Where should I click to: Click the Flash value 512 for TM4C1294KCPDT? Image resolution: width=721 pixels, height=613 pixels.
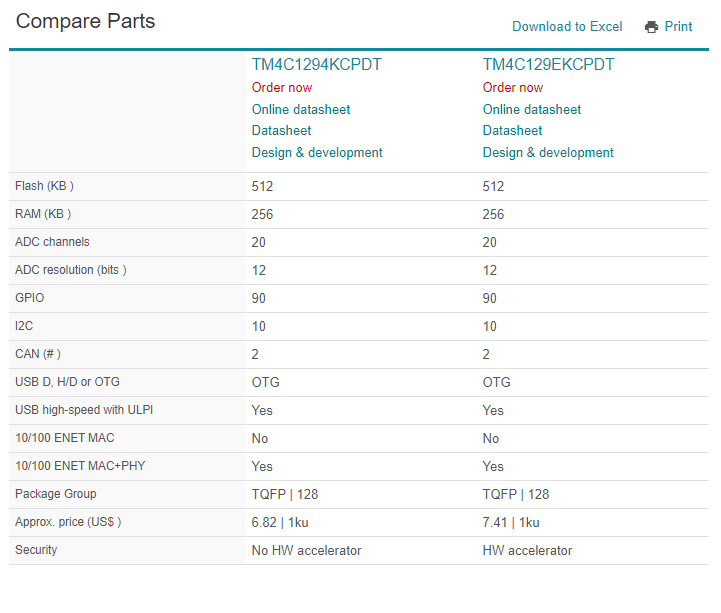262,186
